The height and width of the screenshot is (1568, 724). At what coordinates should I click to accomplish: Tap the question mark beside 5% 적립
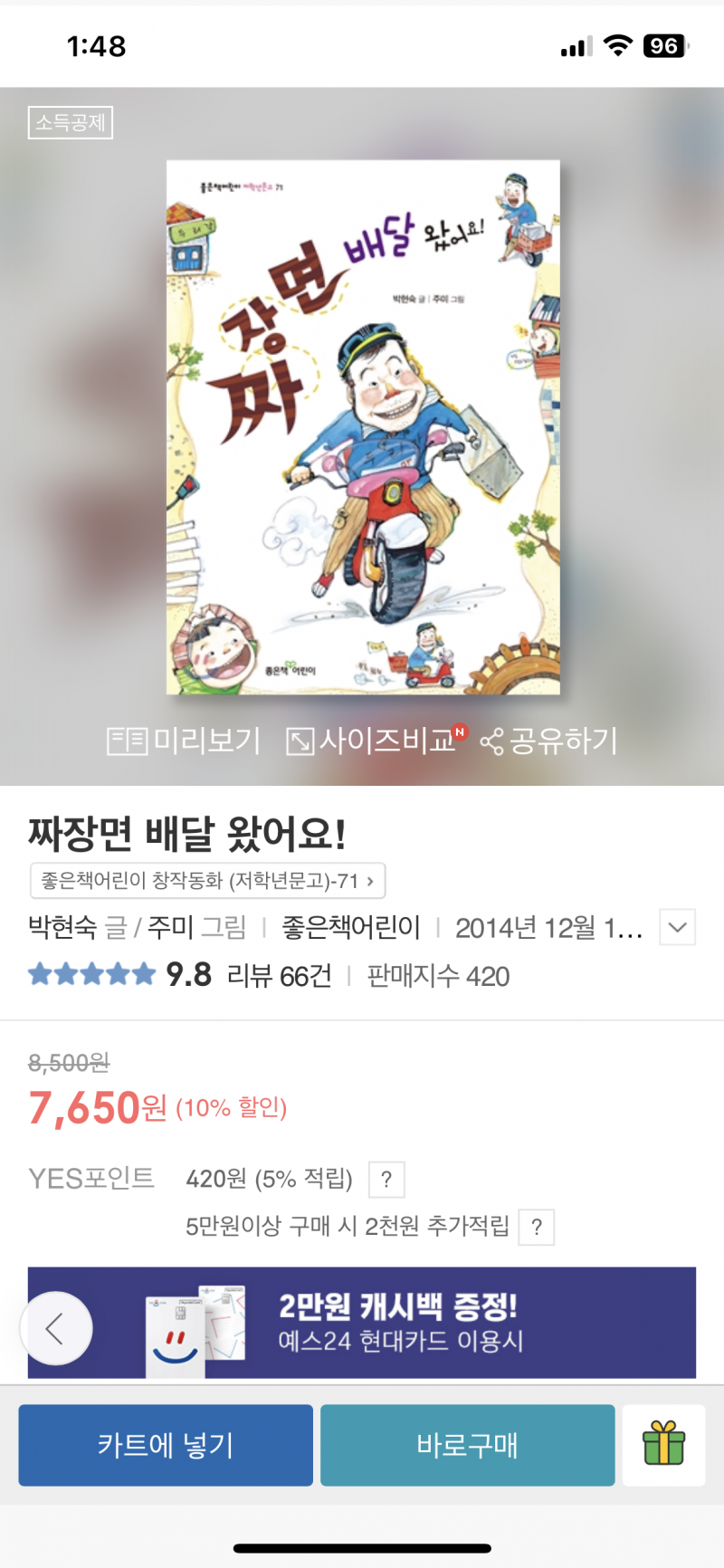(x=386, y=1180)
